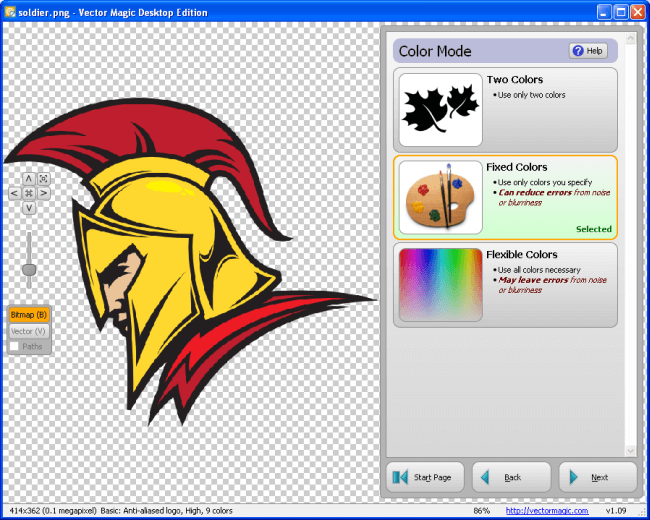
Task: Switch to Bitmap (B) view
Action: tap(29, 315)
